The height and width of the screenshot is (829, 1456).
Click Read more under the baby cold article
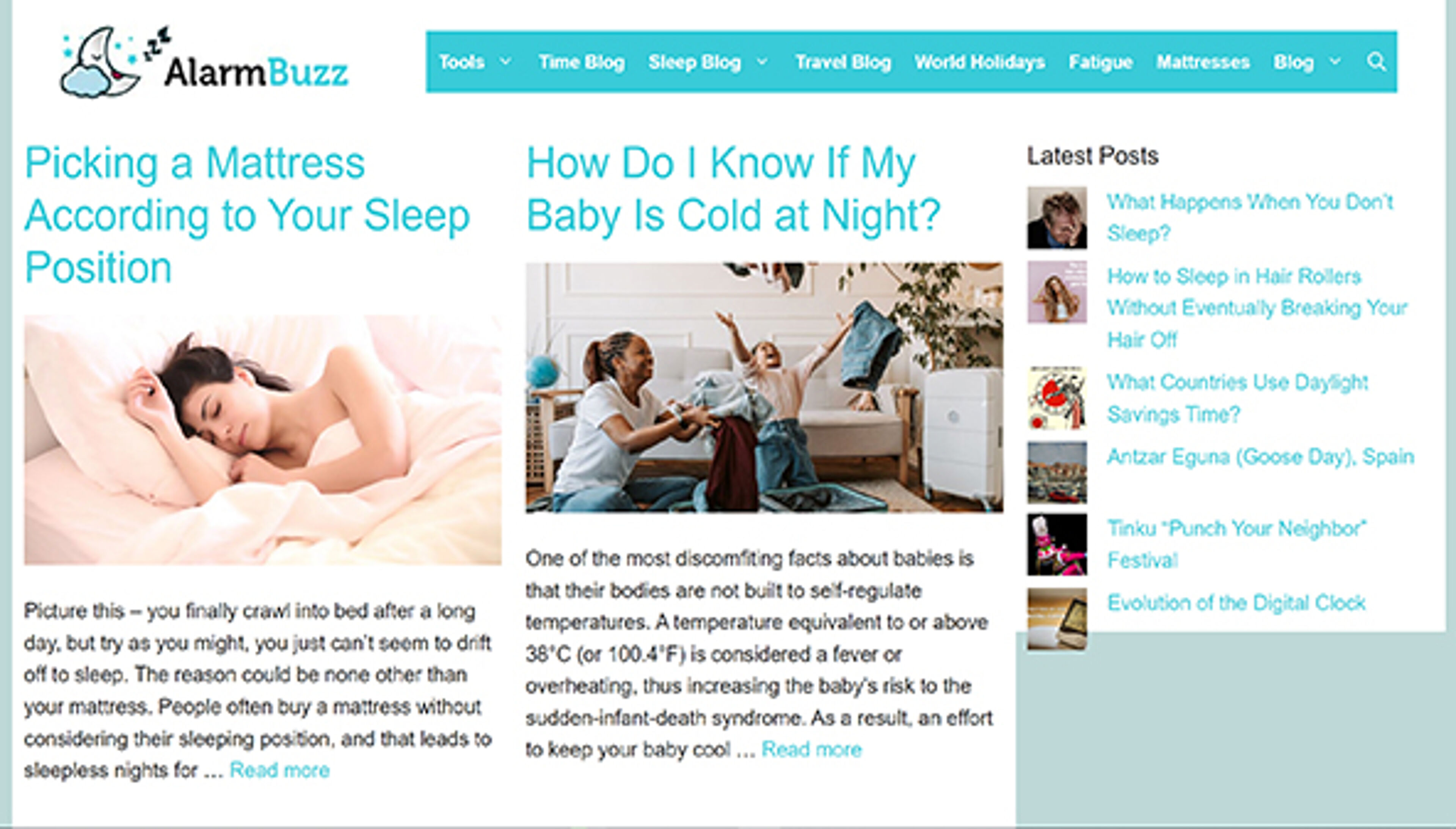(812, 749)
